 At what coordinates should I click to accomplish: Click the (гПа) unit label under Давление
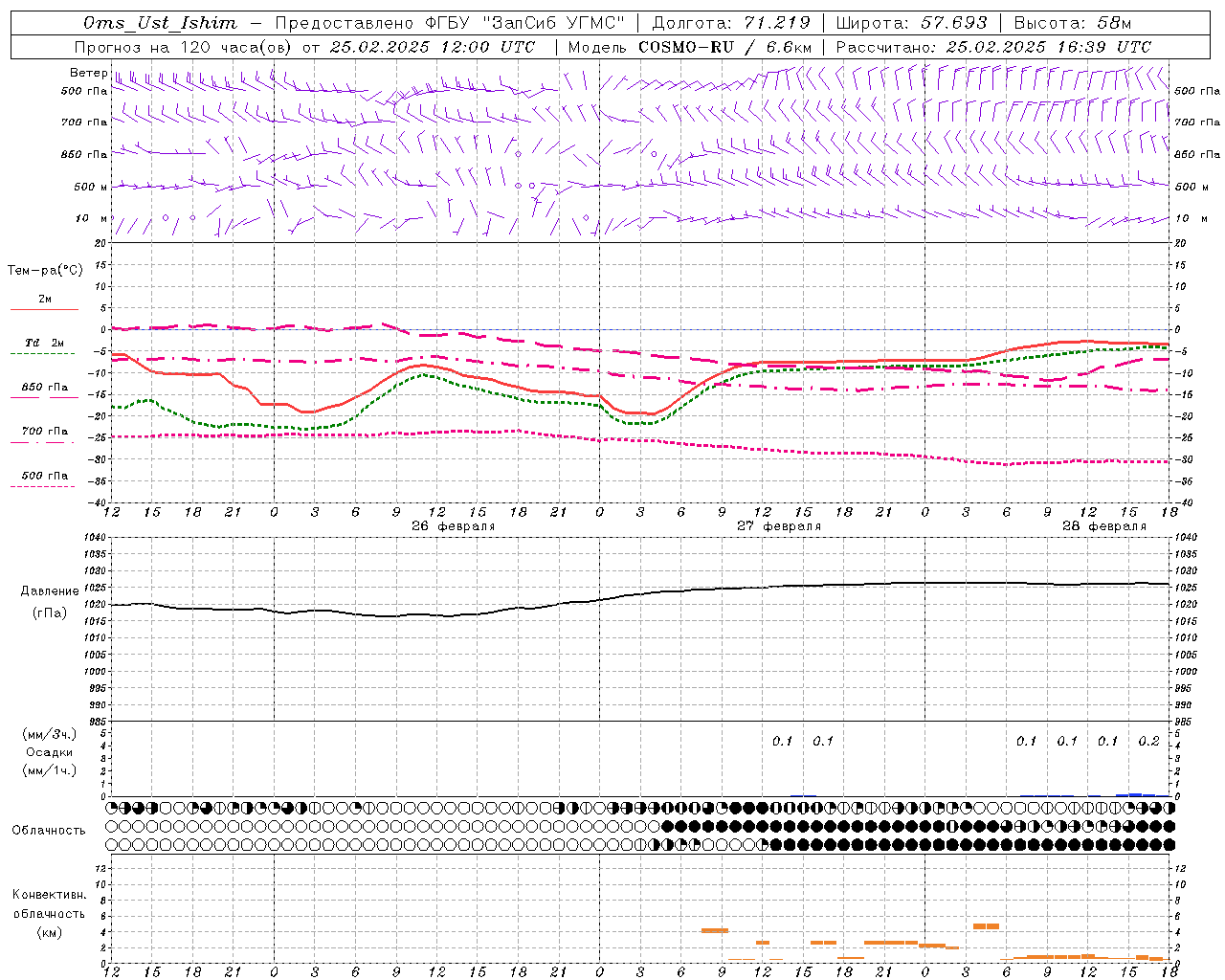tap(50, 612)
